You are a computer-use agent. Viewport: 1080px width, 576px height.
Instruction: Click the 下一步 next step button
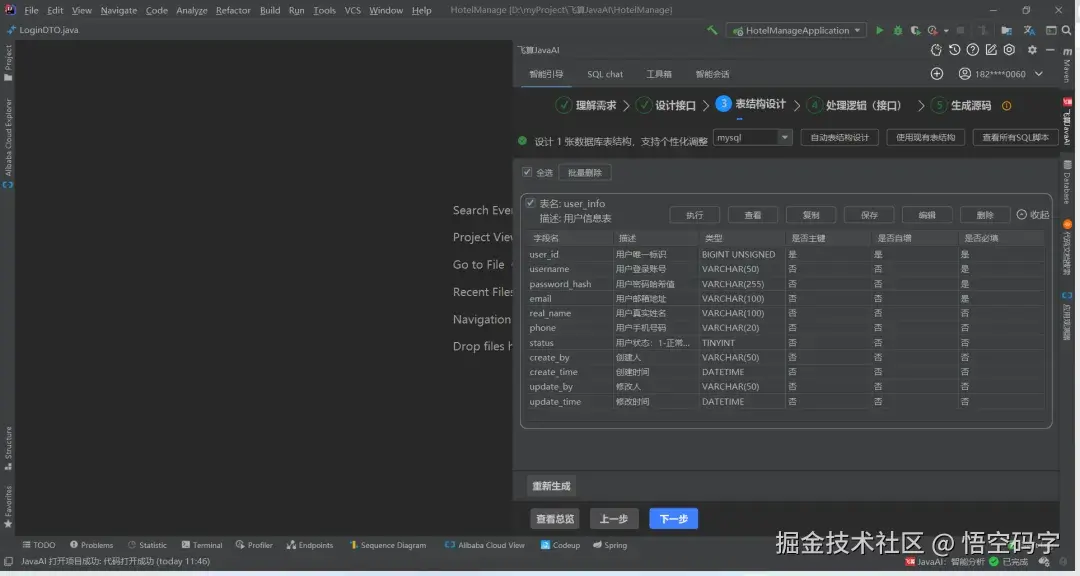pos(672,518)
